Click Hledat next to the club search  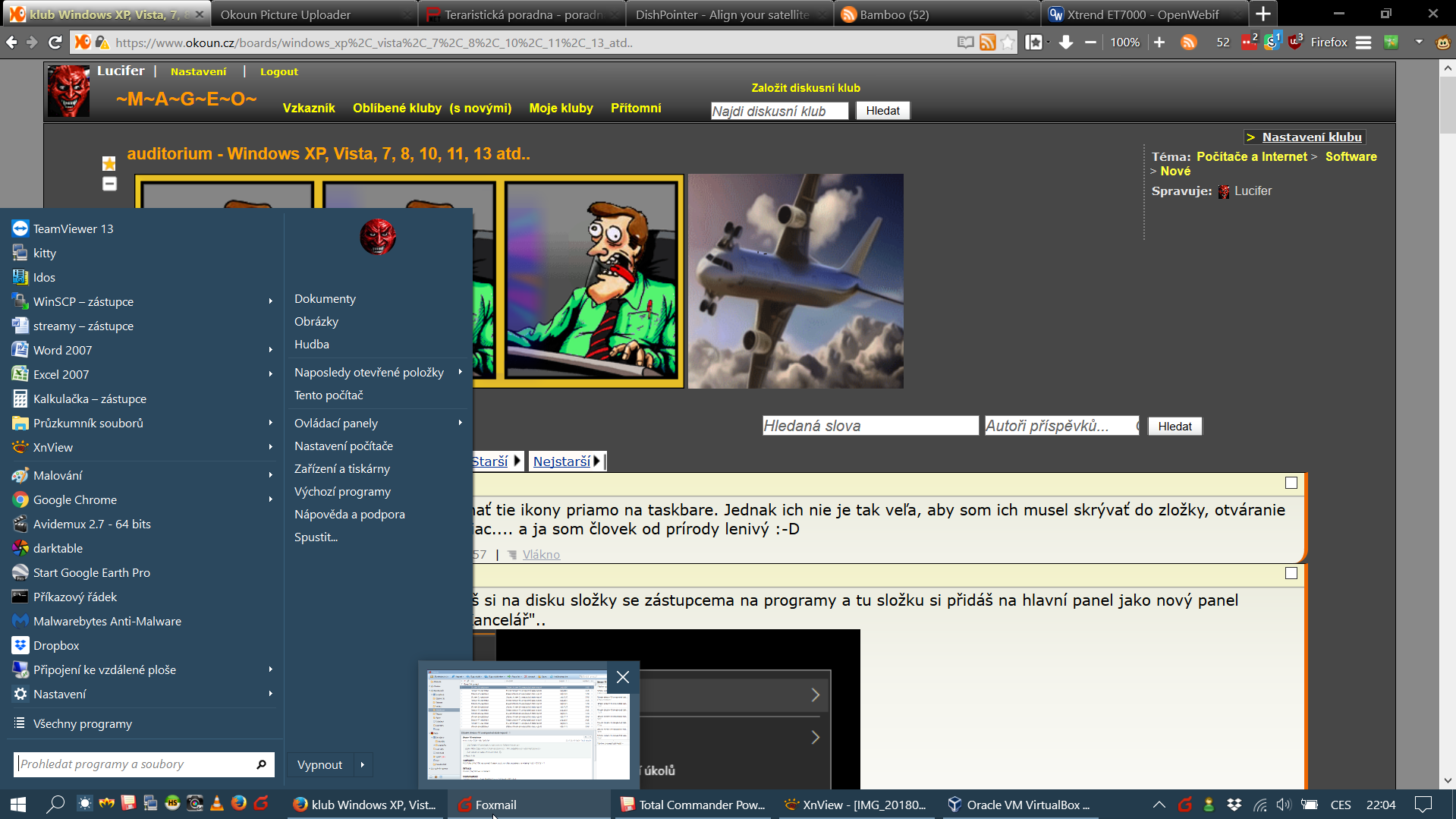coord(882,111)
